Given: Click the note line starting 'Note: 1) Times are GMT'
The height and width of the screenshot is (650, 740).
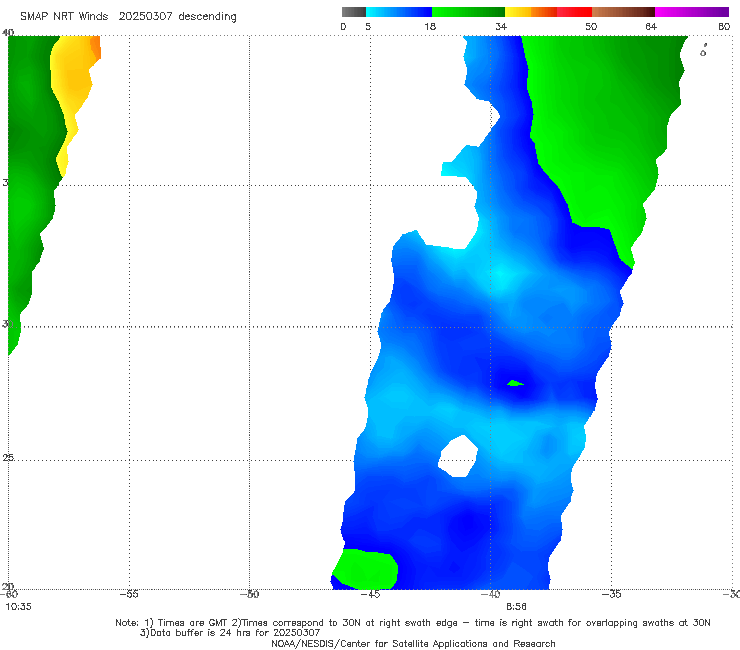Looking at the screenshot, I should 412,623.
